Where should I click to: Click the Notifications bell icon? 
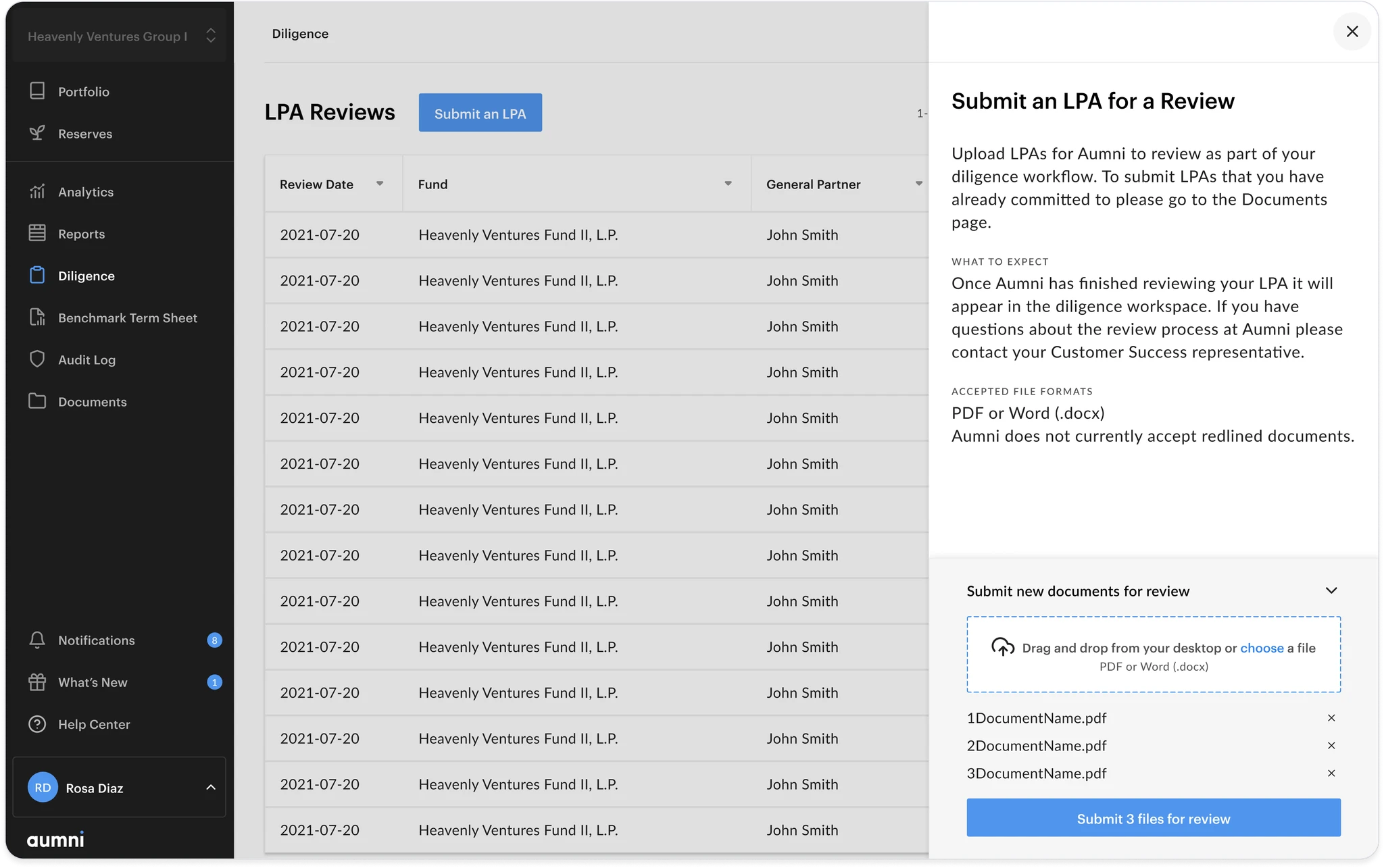(37, 640)
